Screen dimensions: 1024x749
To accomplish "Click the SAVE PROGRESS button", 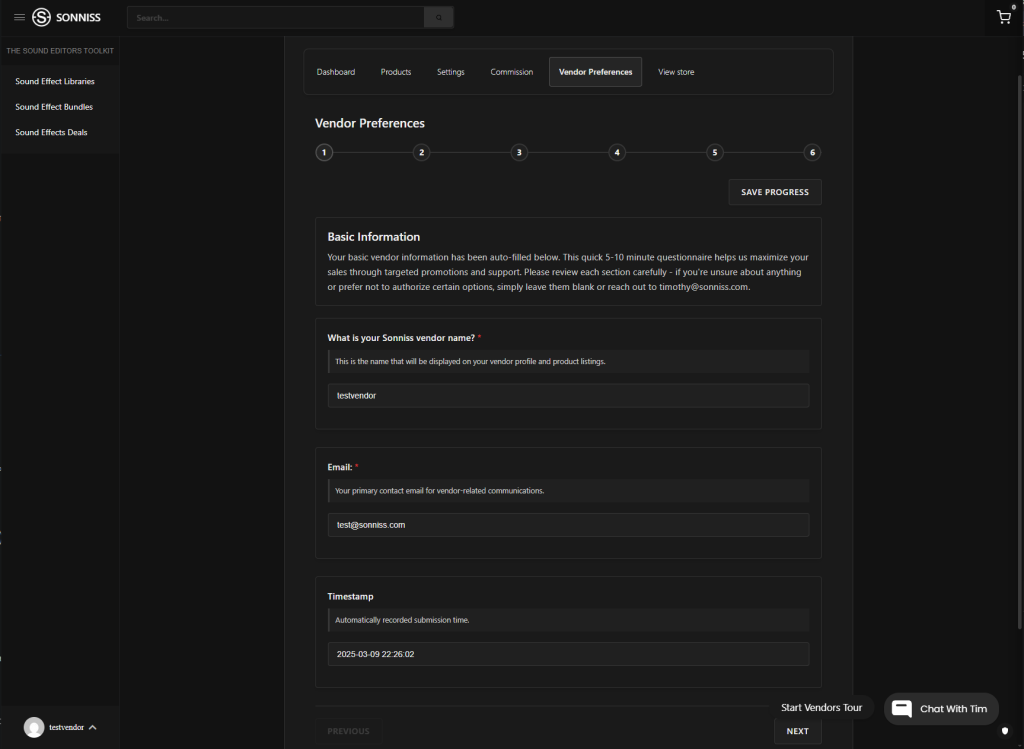I will pos(775,192).
